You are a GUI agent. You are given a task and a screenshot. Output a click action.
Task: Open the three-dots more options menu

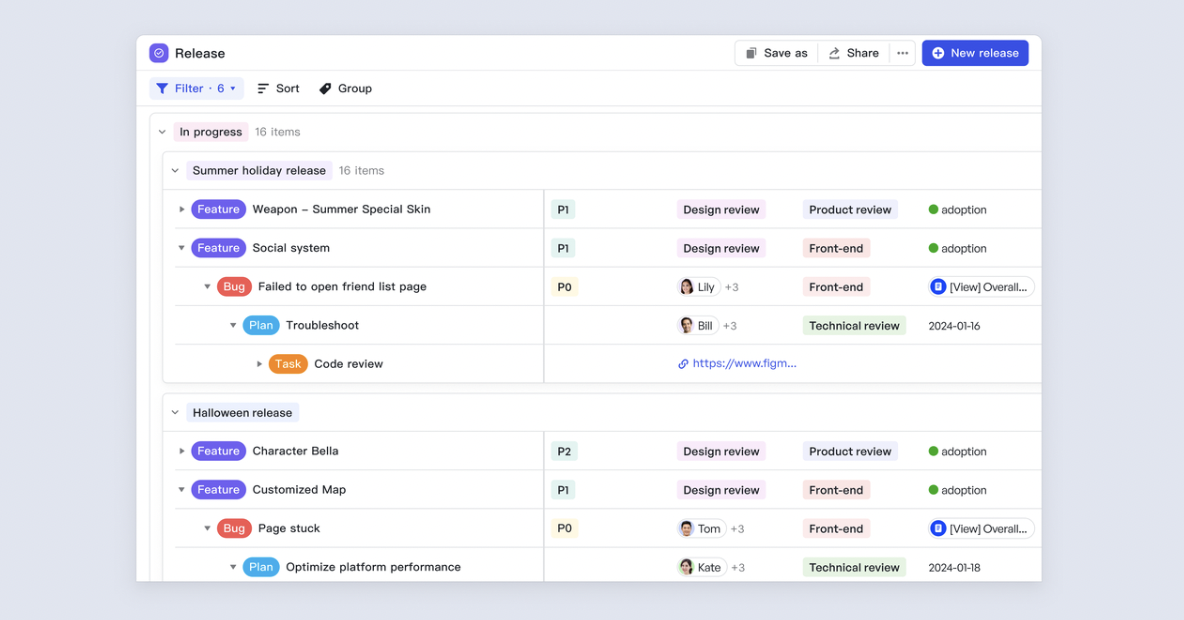tap(902, 53)
